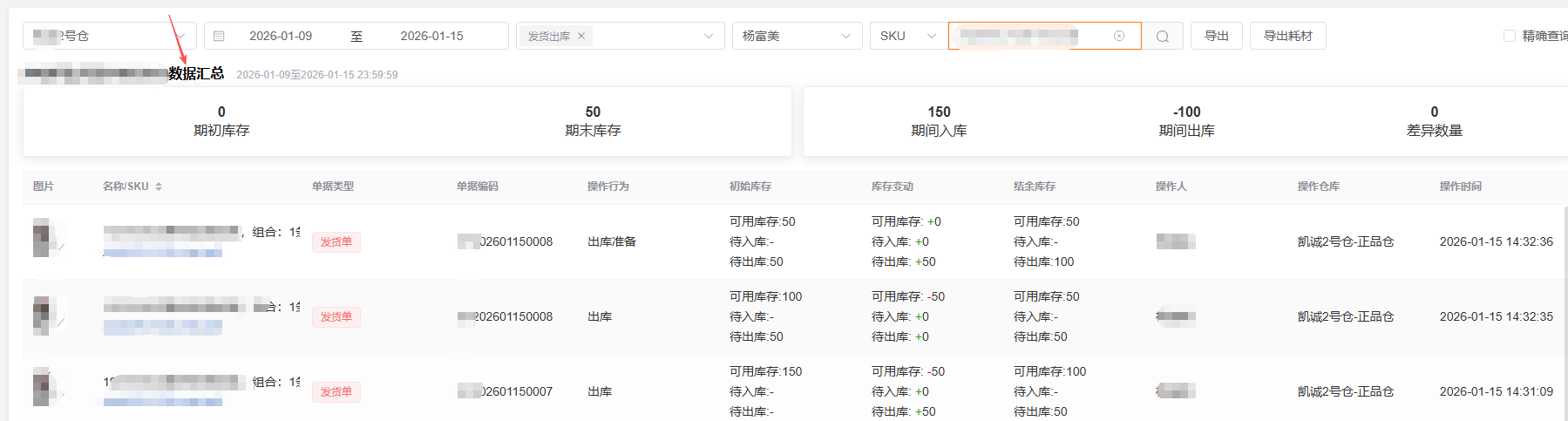This screenshot has height=421, width=1568.
Task: Click the search magnifier icon
Action: point(1162,37)
